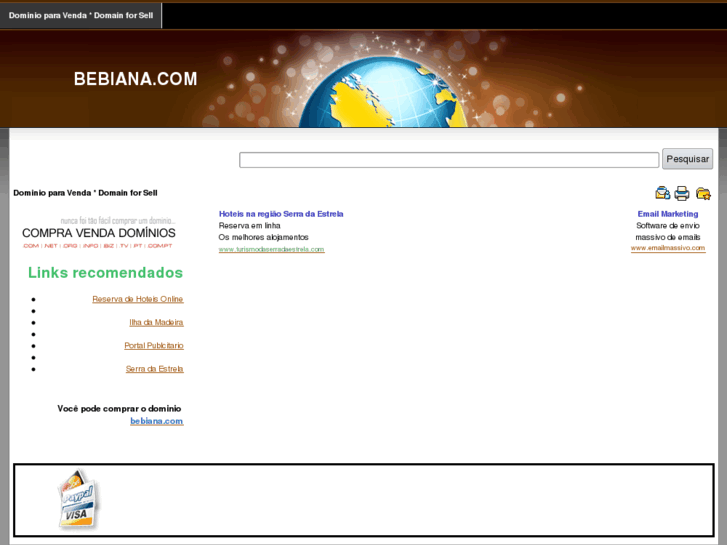Click 'Os melhores alojamentos' ad text
Screen dimensions: 727x545
point(263,237)
